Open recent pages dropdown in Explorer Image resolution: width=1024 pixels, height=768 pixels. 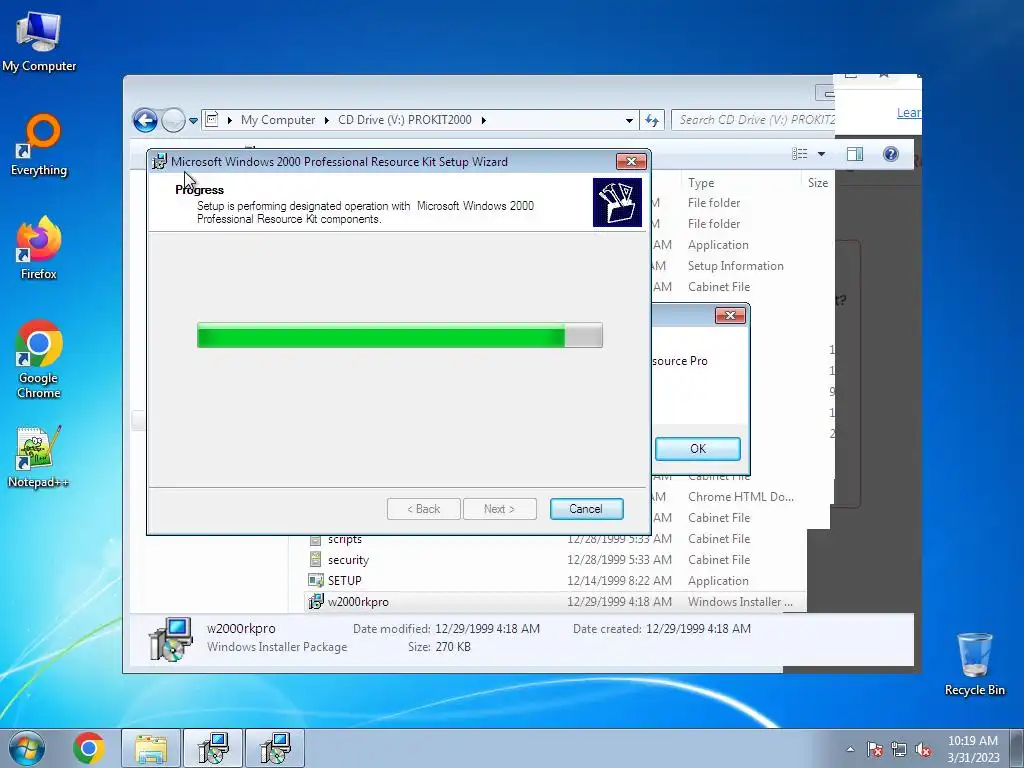point(193,121)
